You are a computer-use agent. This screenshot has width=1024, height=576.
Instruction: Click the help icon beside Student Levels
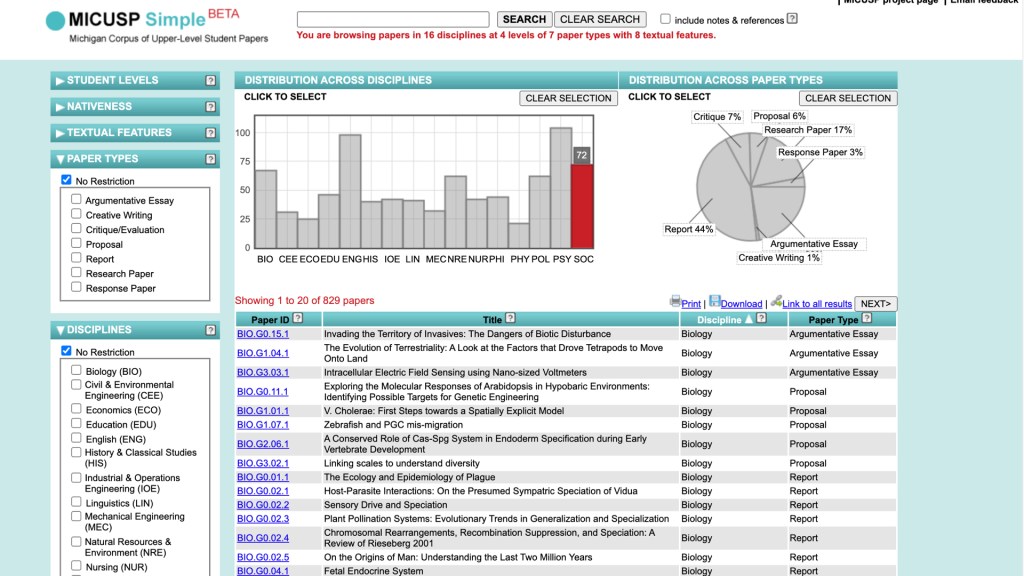(x=210, y=81)
